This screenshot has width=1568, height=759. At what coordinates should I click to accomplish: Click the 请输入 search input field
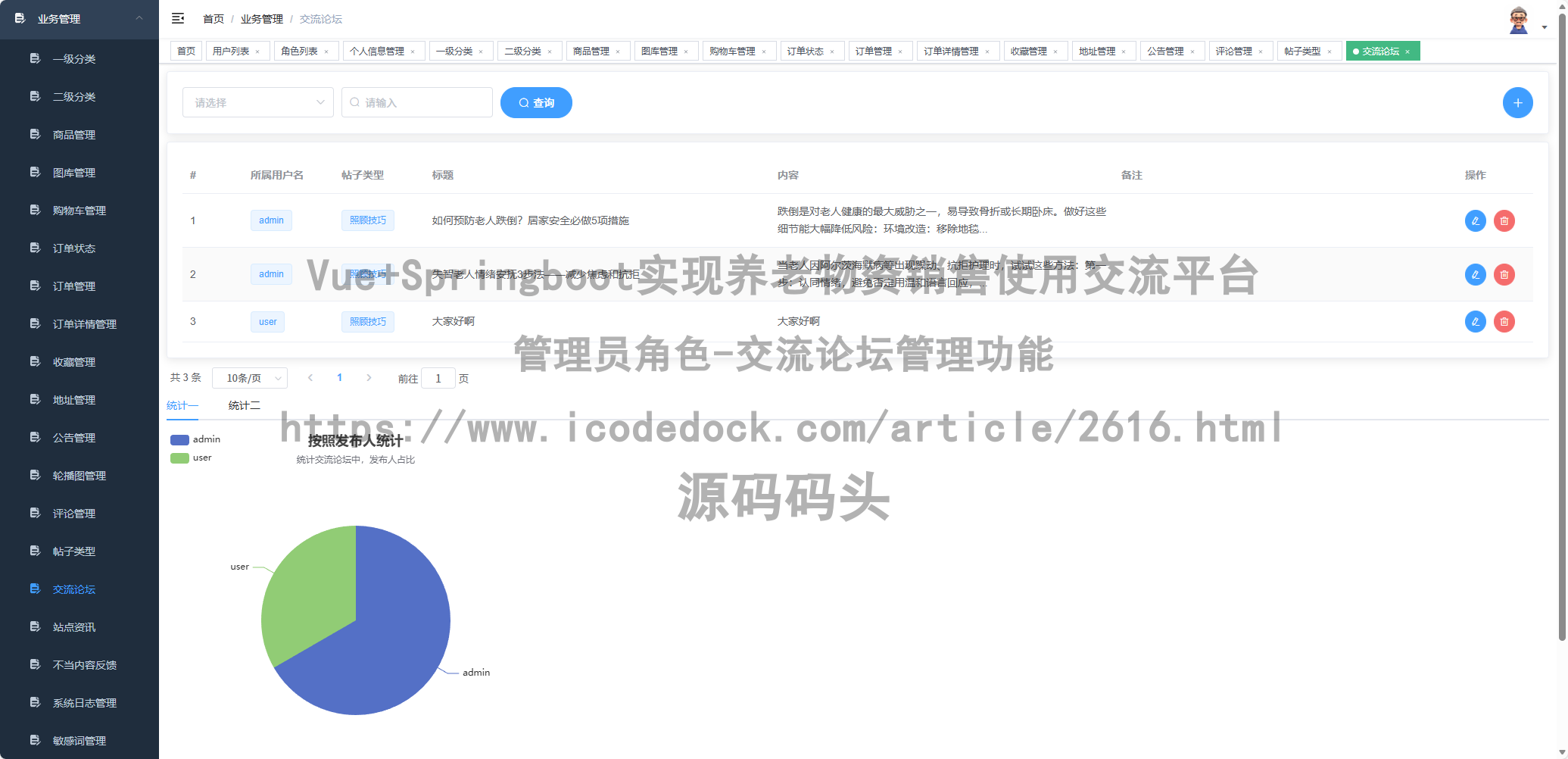click(416, 102)
